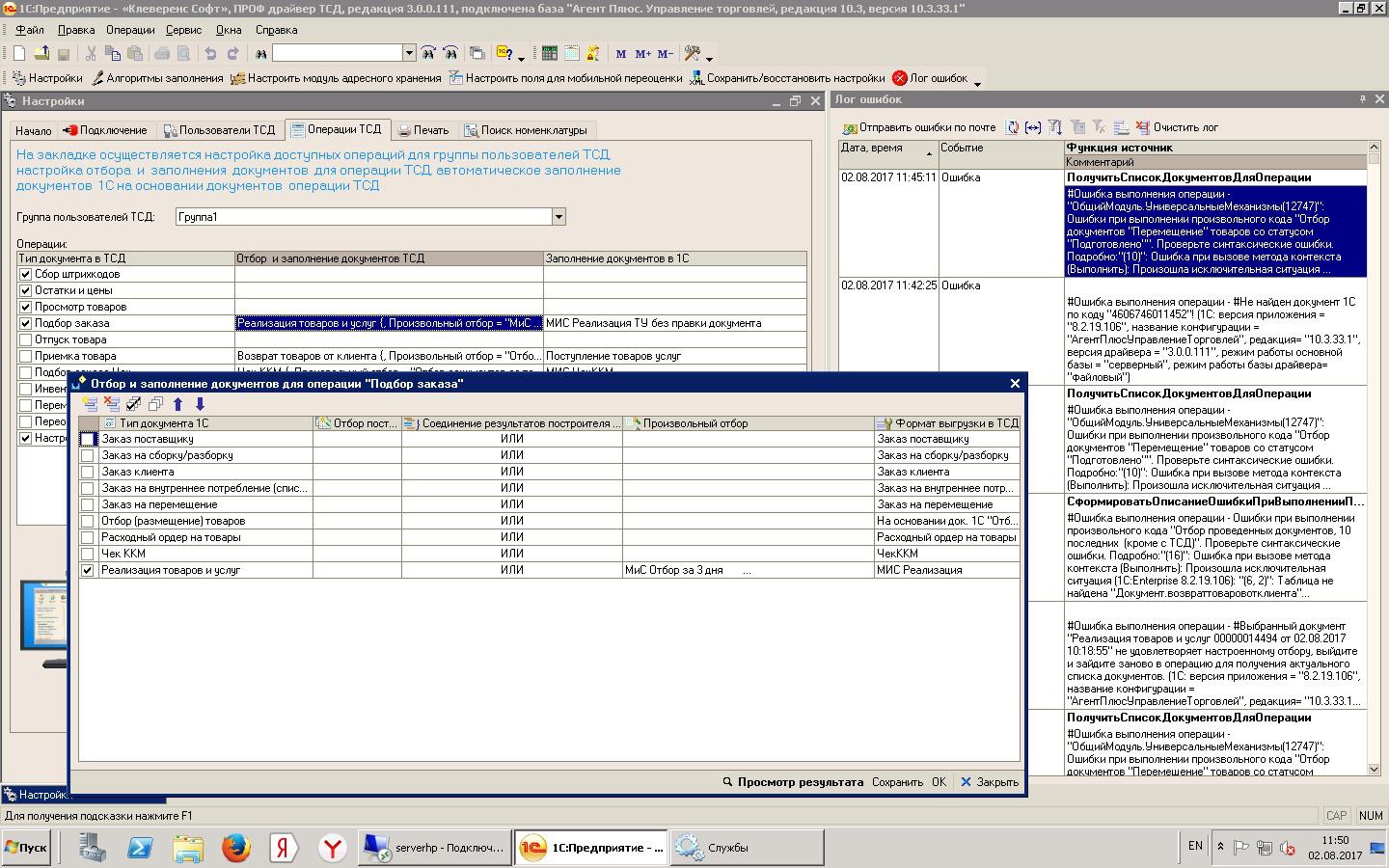Open the calendar icon in the toolbar

point(571,54)
